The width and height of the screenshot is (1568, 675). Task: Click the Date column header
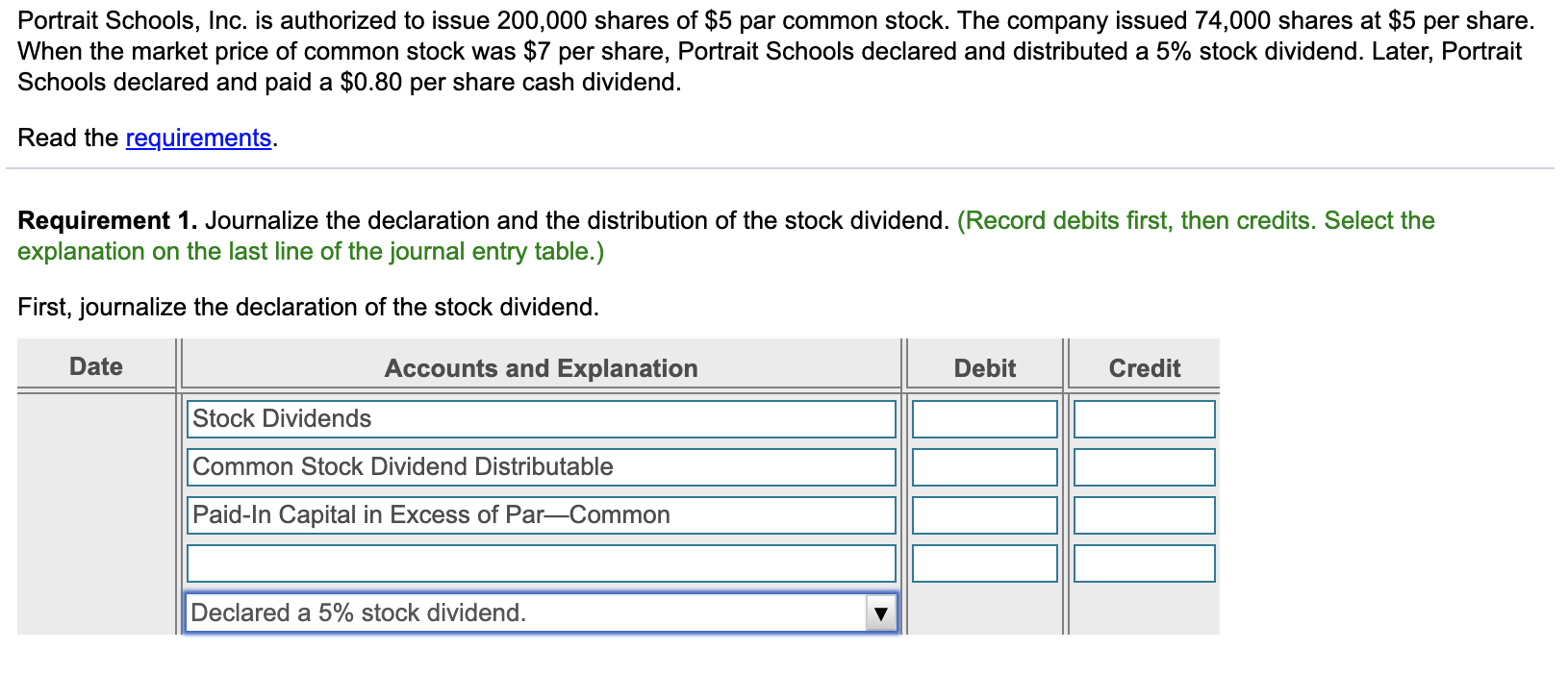tap(96, 366)
